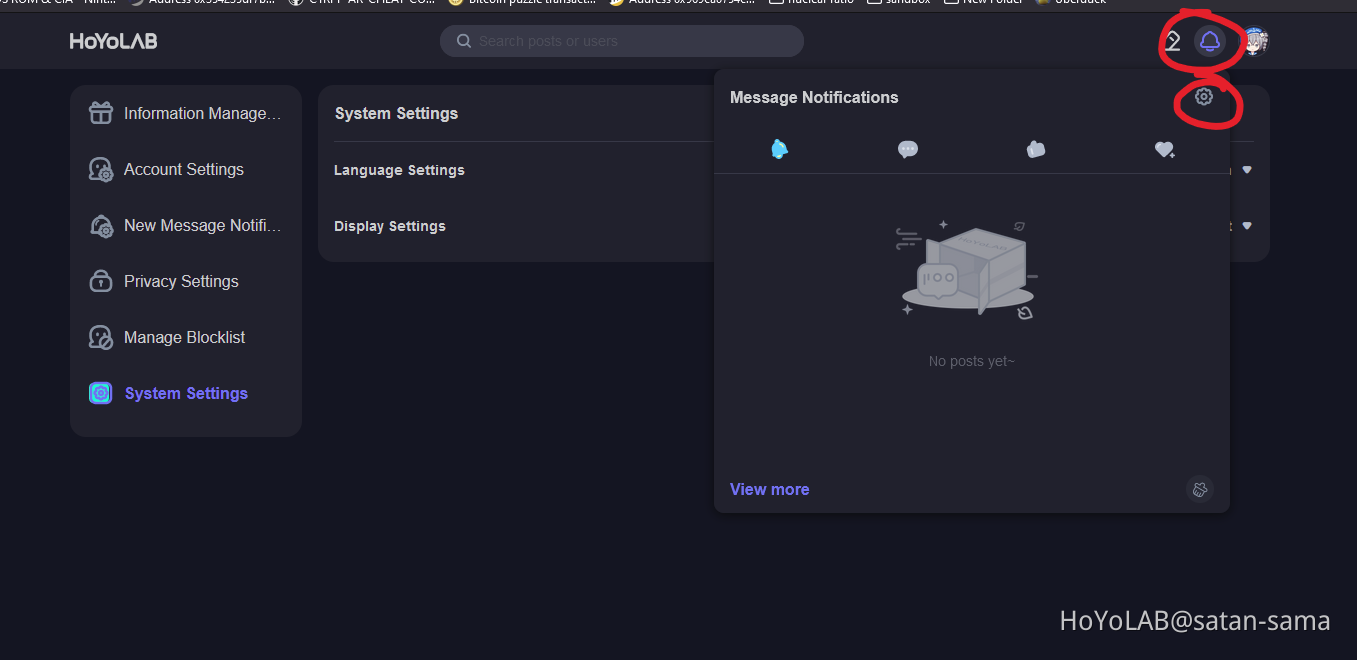Click the Information Management gift icon

101,113
